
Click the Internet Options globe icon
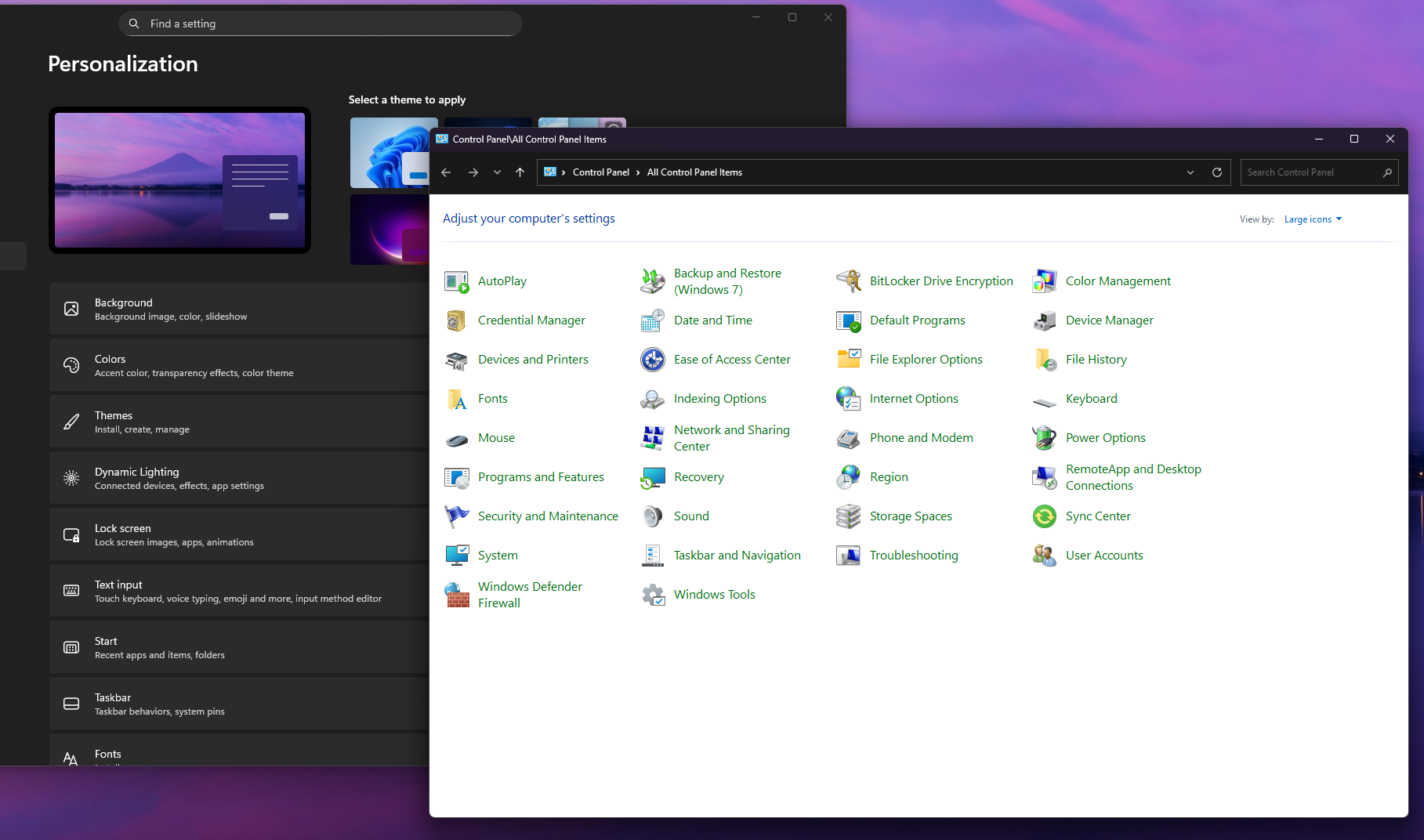[848, 399]
